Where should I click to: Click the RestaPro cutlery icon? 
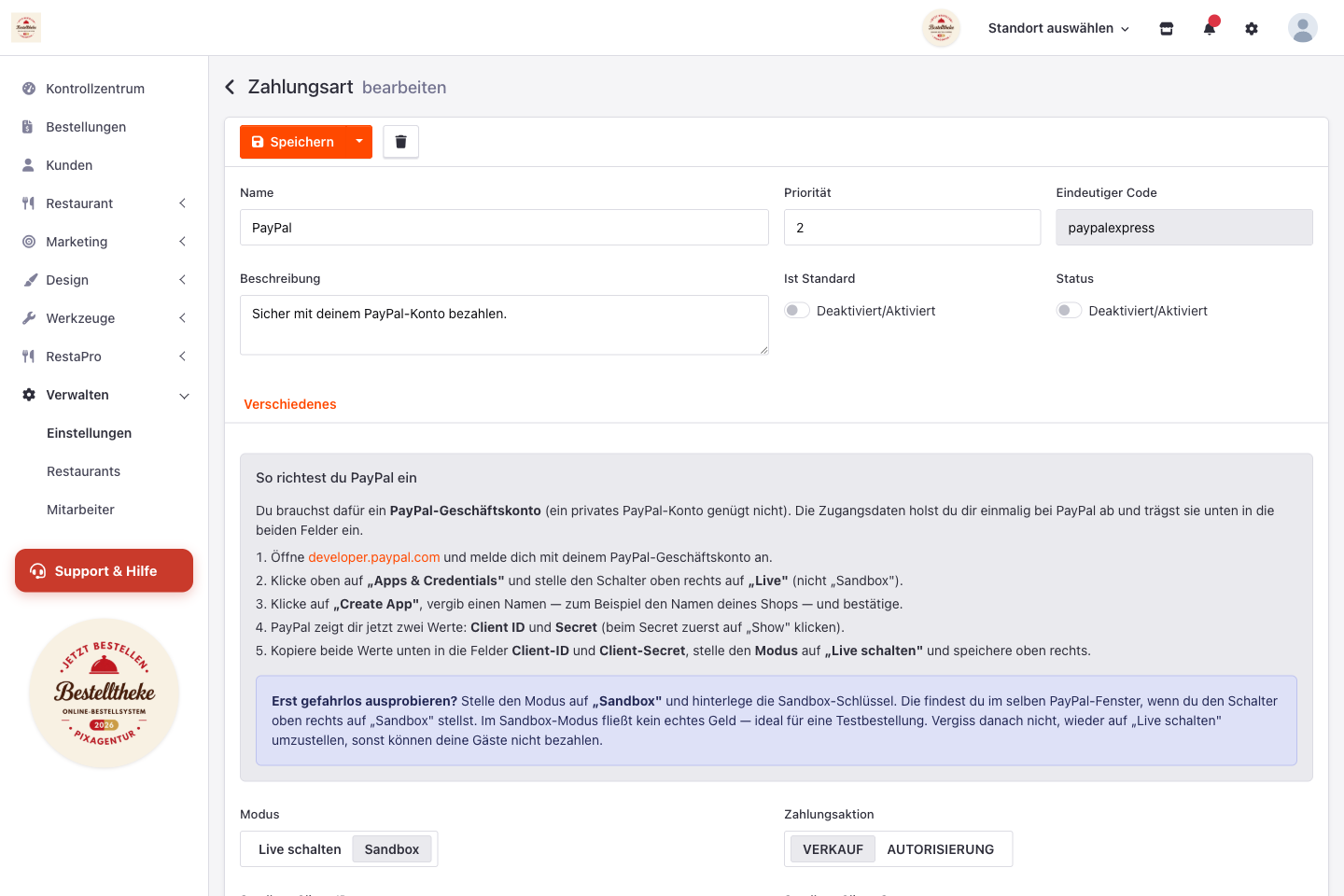coord(28,357)
